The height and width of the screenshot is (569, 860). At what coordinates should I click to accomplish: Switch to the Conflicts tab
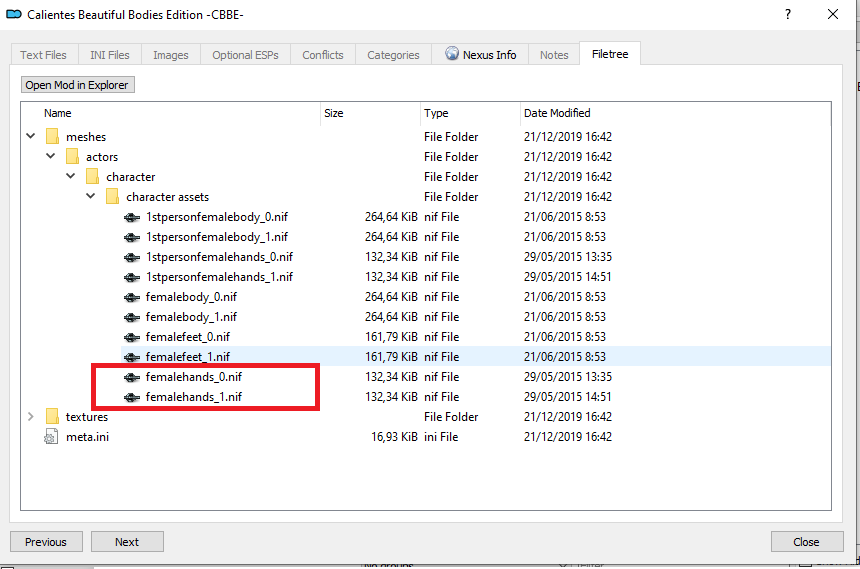click(x=322, y=55)
